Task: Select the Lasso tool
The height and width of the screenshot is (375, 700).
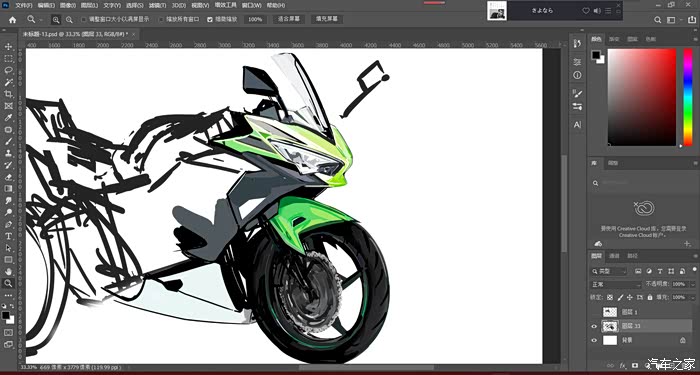Action: (8, 71)
